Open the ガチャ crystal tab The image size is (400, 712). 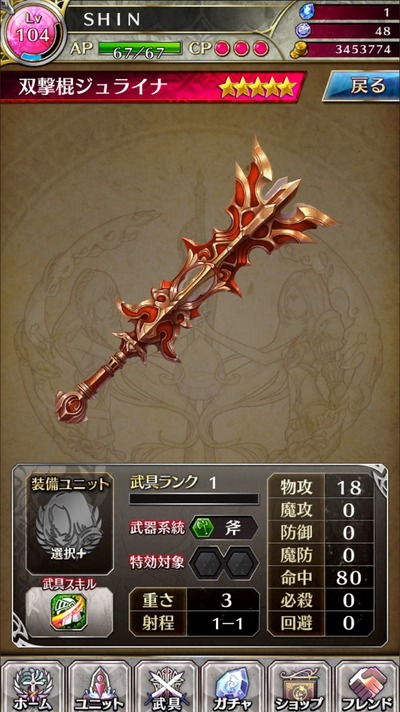pos(233,687)
